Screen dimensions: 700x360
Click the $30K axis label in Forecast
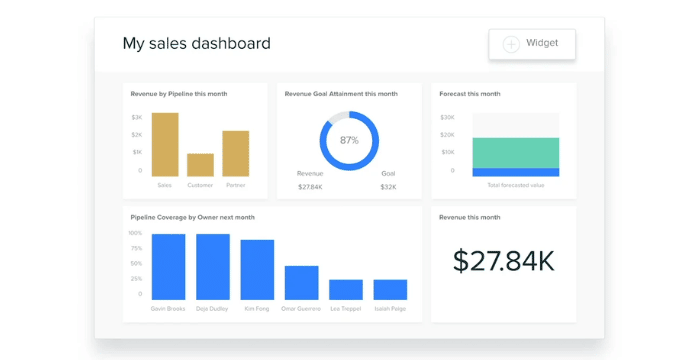tap(447, 117)
